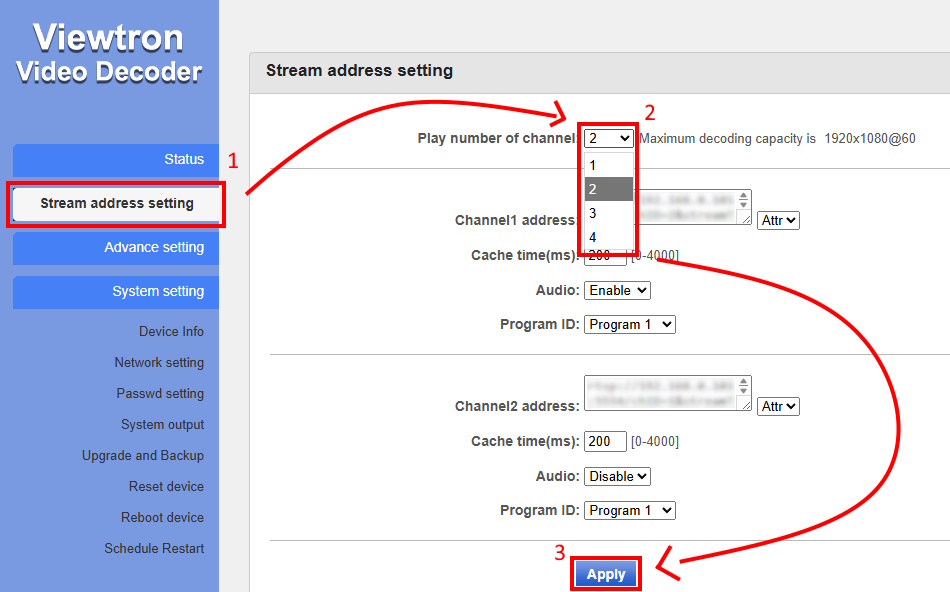950x592 pixels.
Task: Go to Device Info page
Action: point(171,332)
